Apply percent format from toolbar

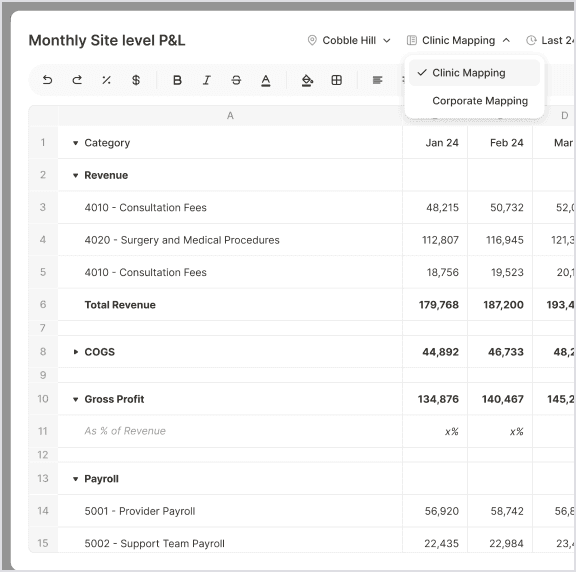(x=107, y=80)
